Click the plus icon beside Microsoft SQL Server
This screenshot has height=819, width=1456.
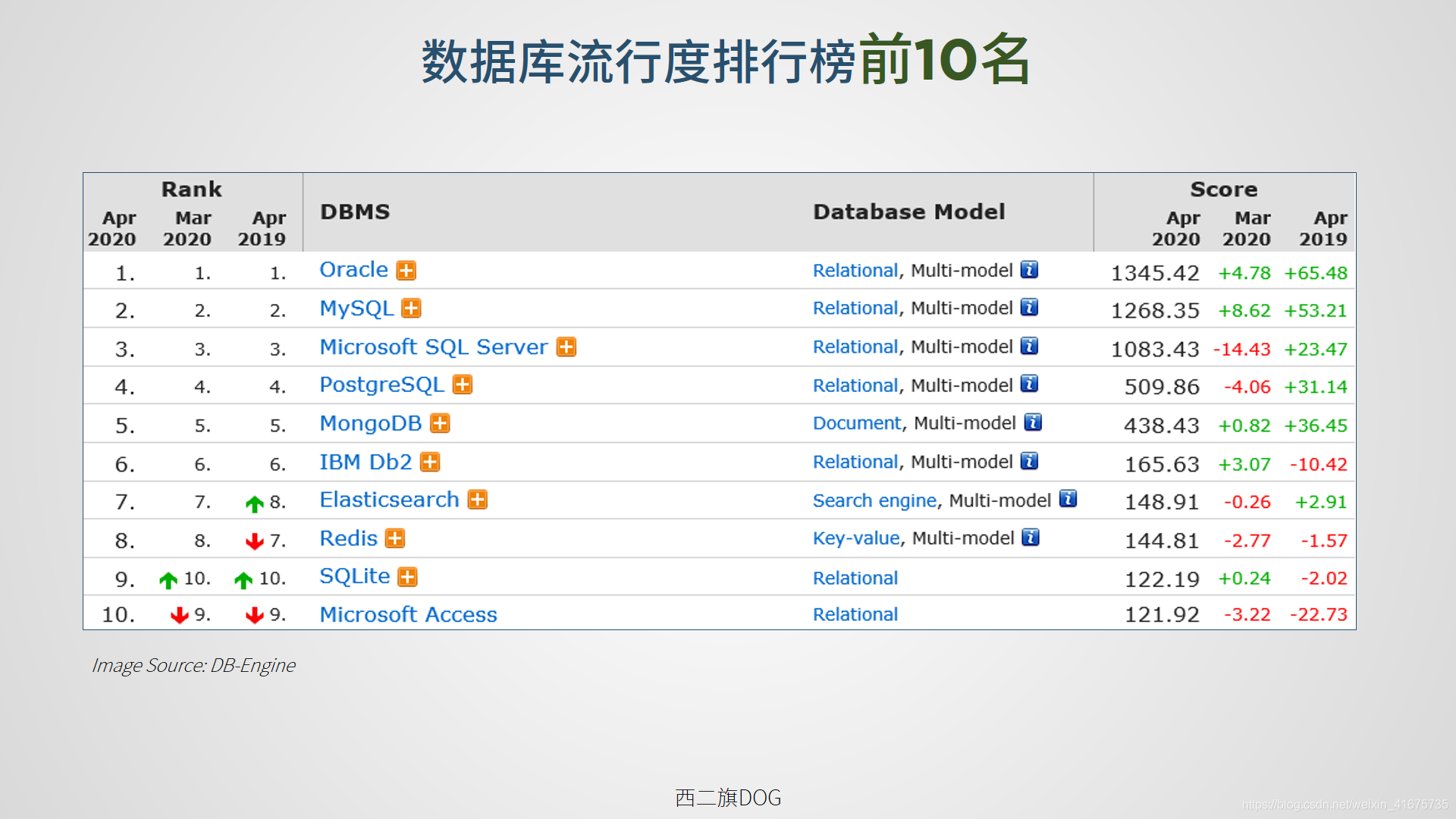pos(566,347)
